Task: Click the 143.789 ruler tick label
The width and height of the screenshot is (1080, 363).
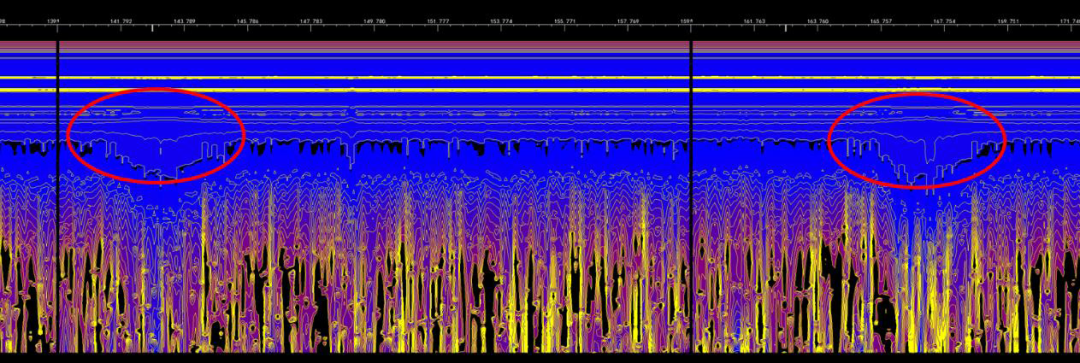Action: tap(185, 21)
